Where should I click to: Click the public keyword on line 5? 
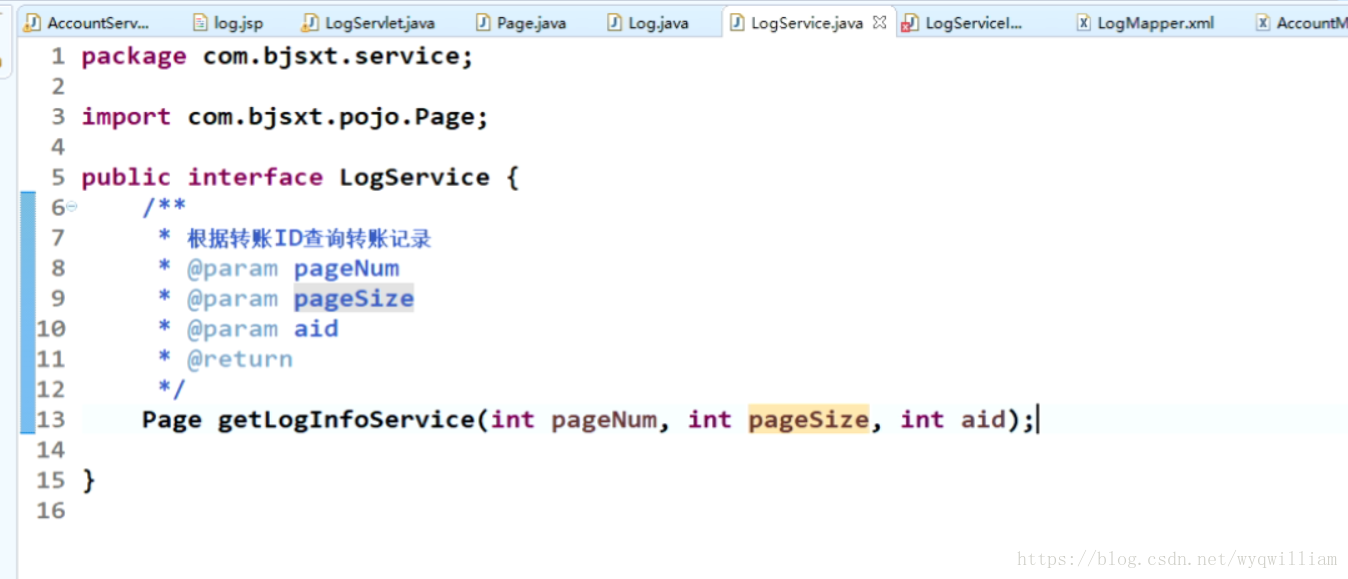[x=126, y=178]
